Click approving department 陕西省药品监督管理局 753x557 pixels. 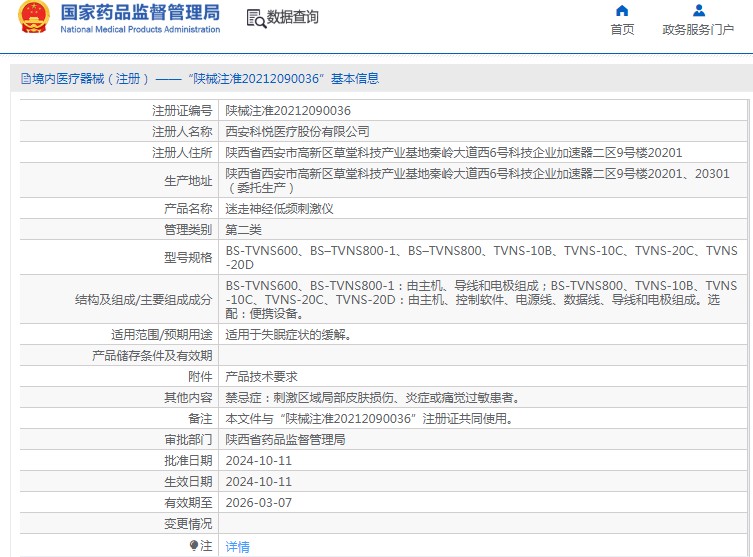[285, 439]
